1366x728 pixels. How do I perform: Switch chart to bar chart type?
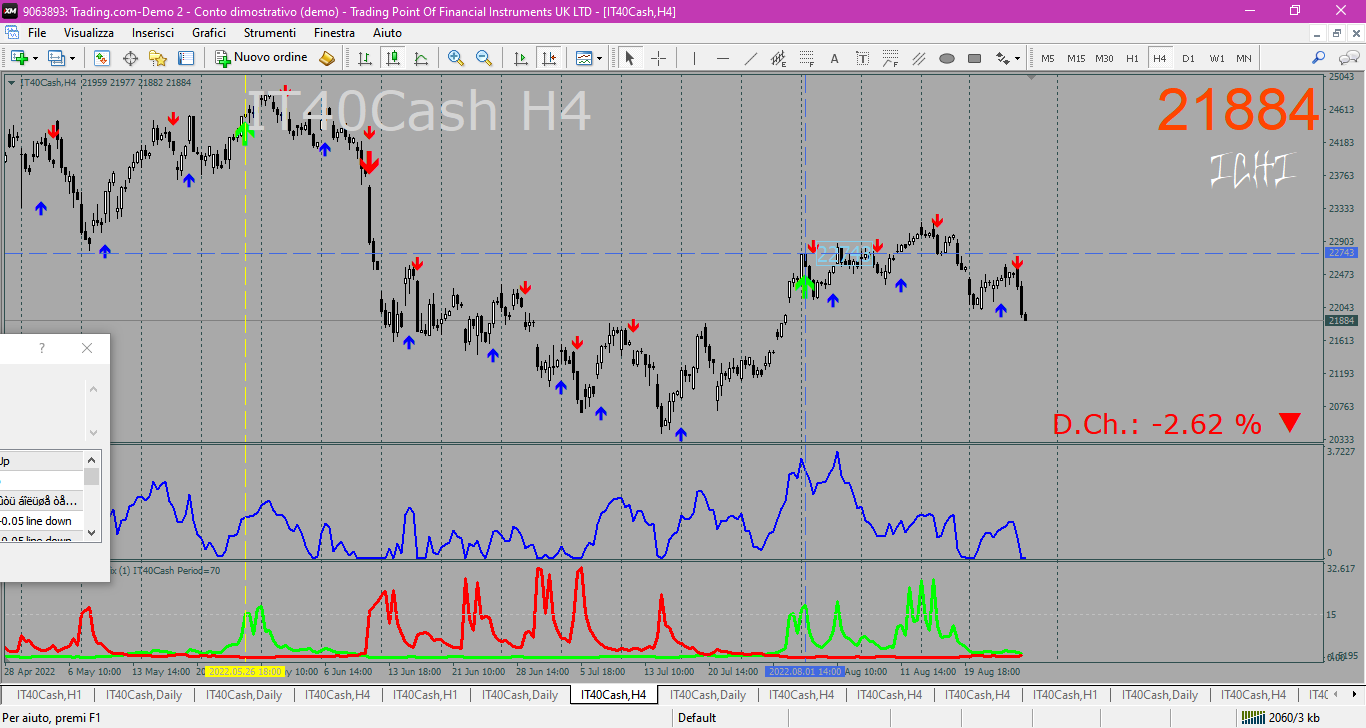tap(365, 58)
